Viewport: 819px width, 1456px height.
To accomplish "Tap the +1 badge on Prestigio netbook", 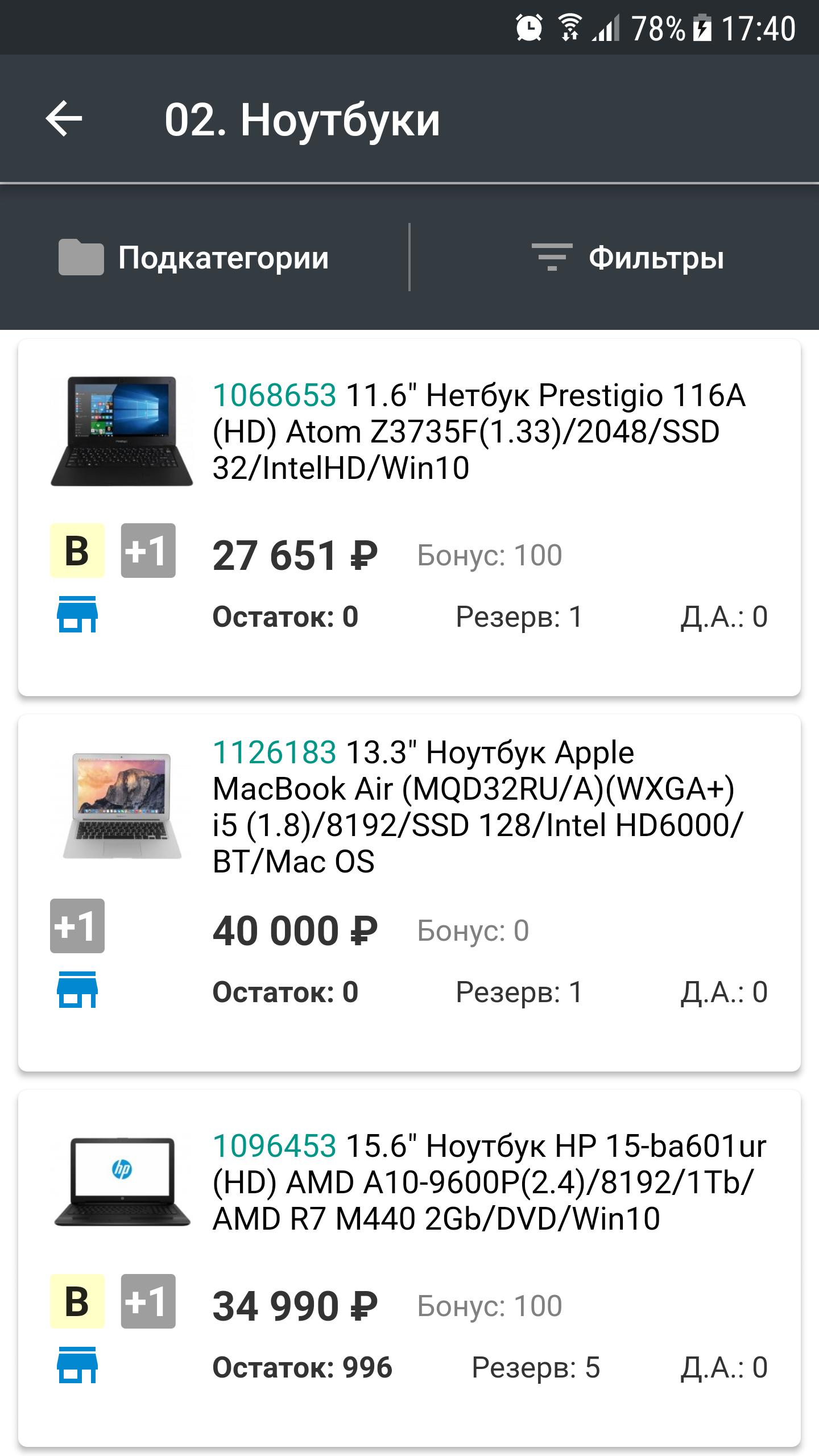I will point(148,551).
